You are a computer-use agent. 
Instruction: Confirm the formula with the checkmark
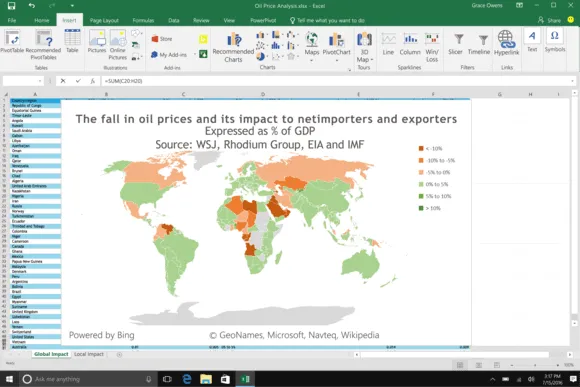click(x=78, y=81)
